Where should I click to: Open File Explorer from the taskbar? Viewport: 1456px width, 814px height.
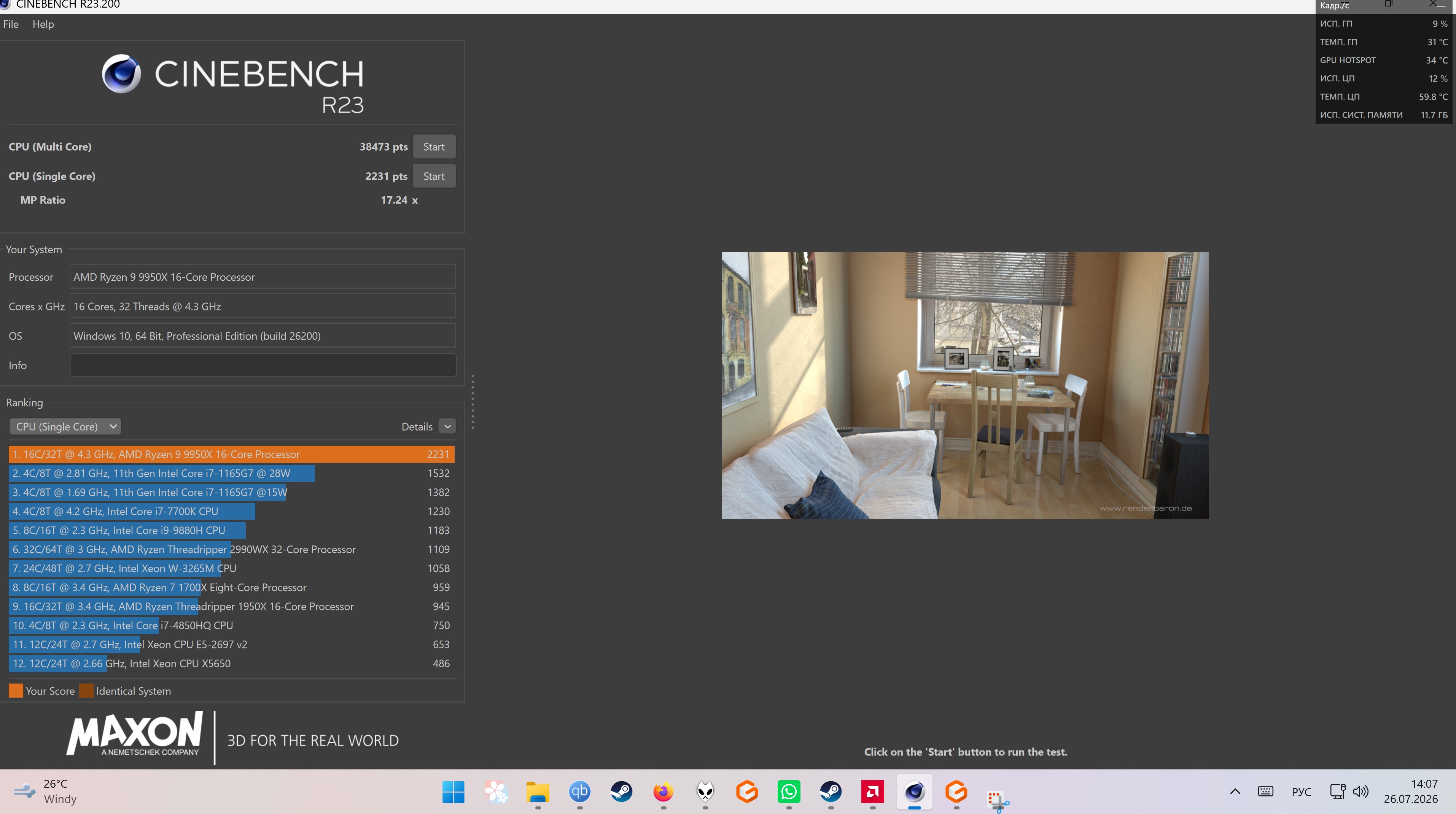tap(538, 792)
